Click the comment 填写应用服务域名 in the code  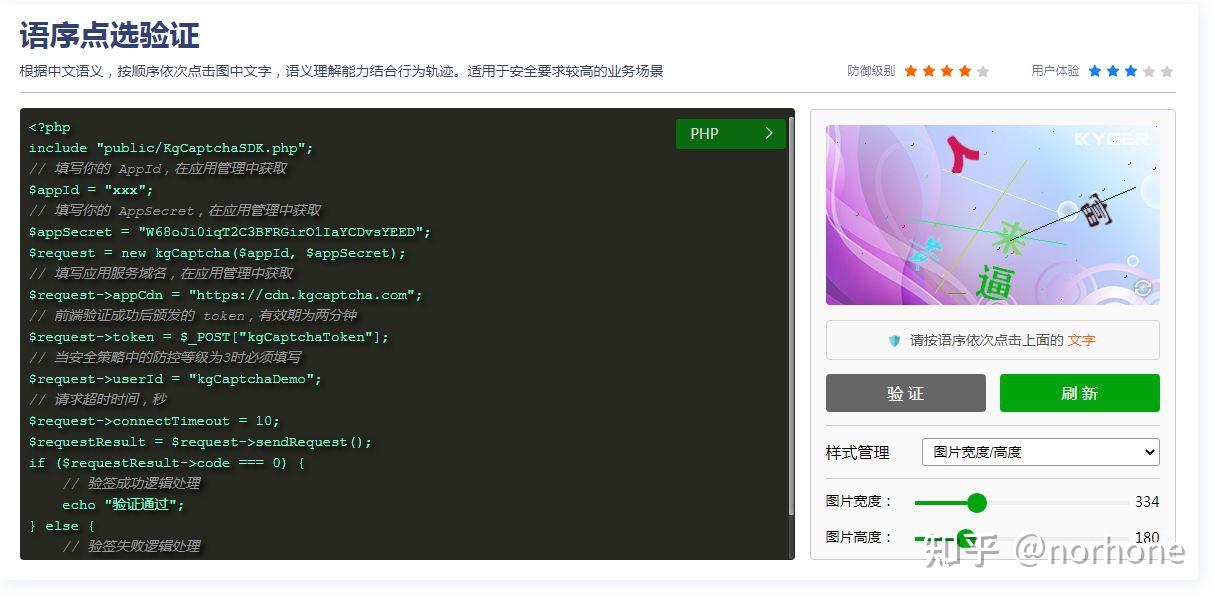pos(161,274)
